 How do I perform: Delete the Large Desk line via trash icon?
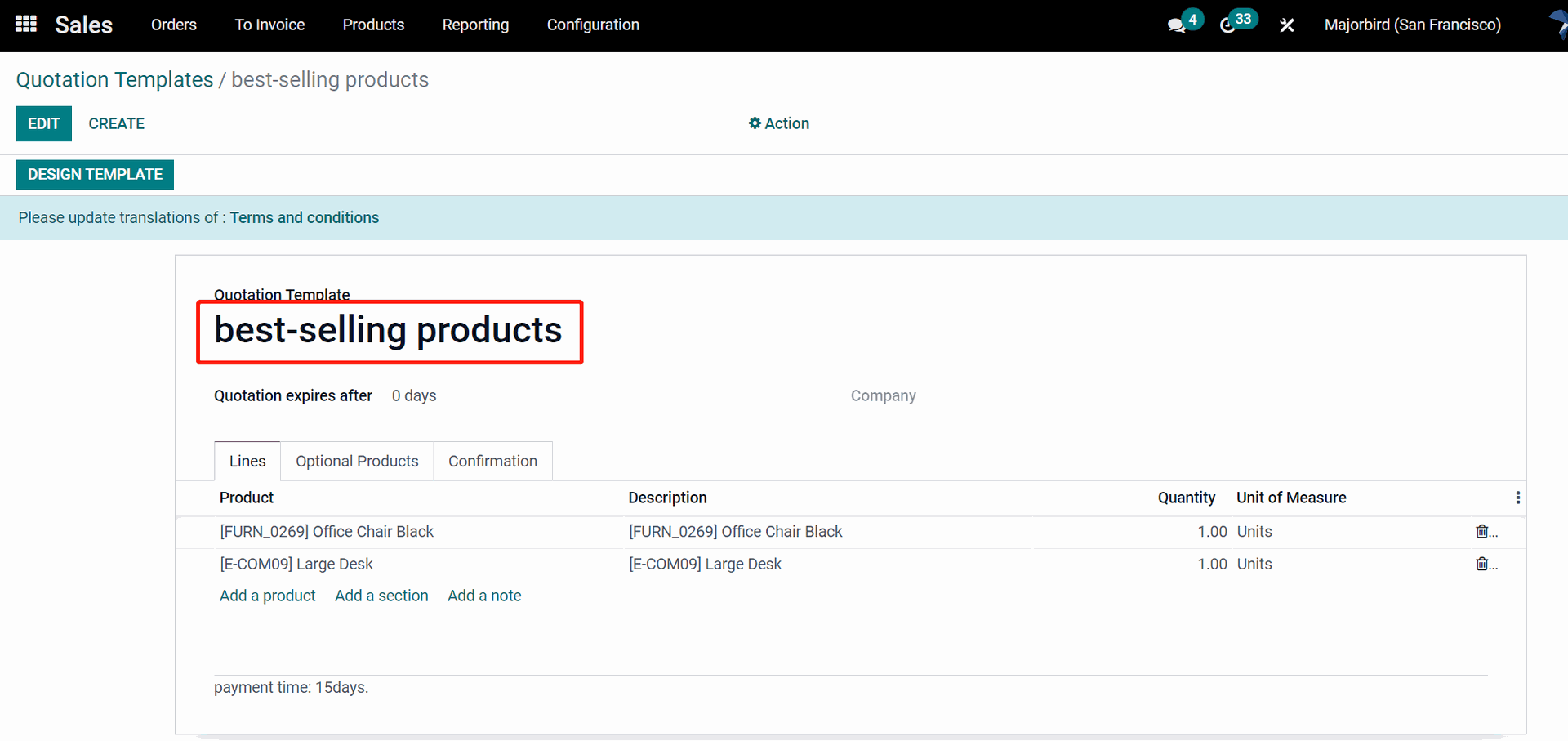coord(1481,564)
